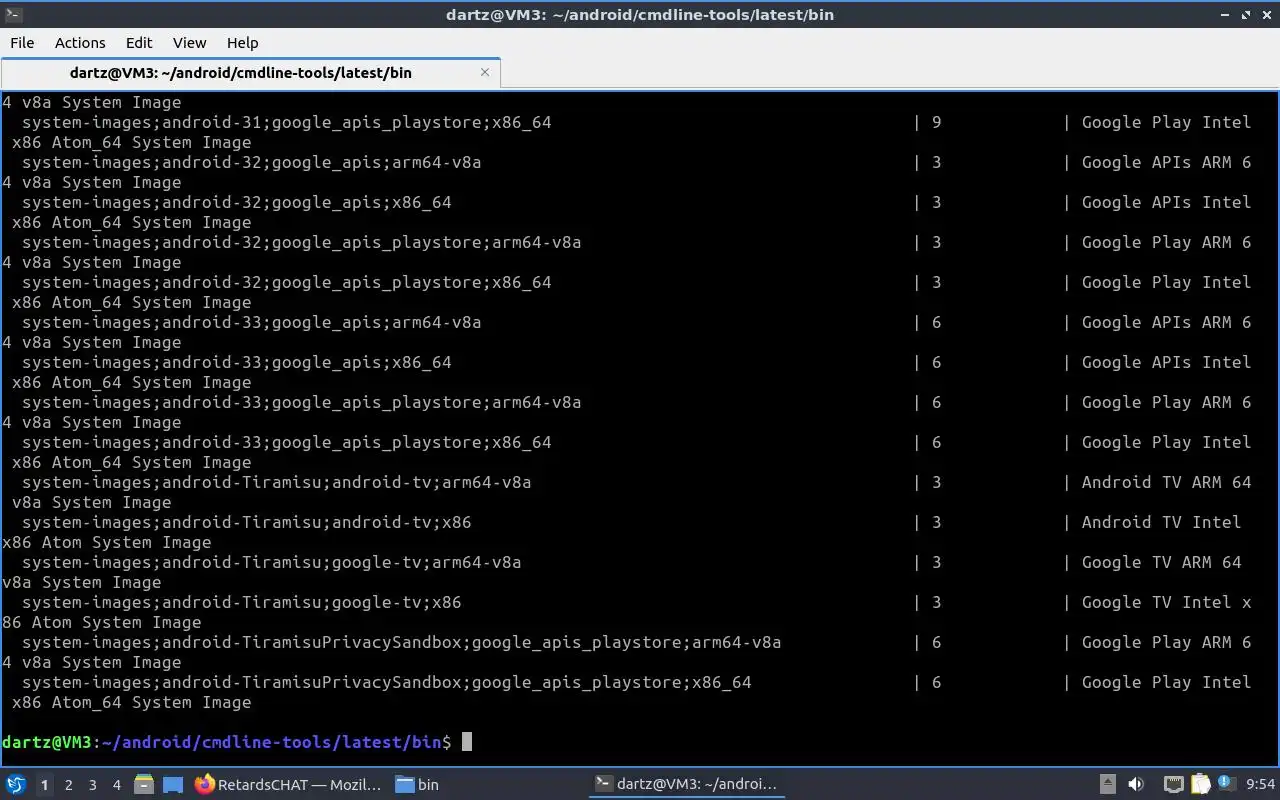Switch to virtual desktop 1
The image size is (1280, 800).
pos(44,785)
